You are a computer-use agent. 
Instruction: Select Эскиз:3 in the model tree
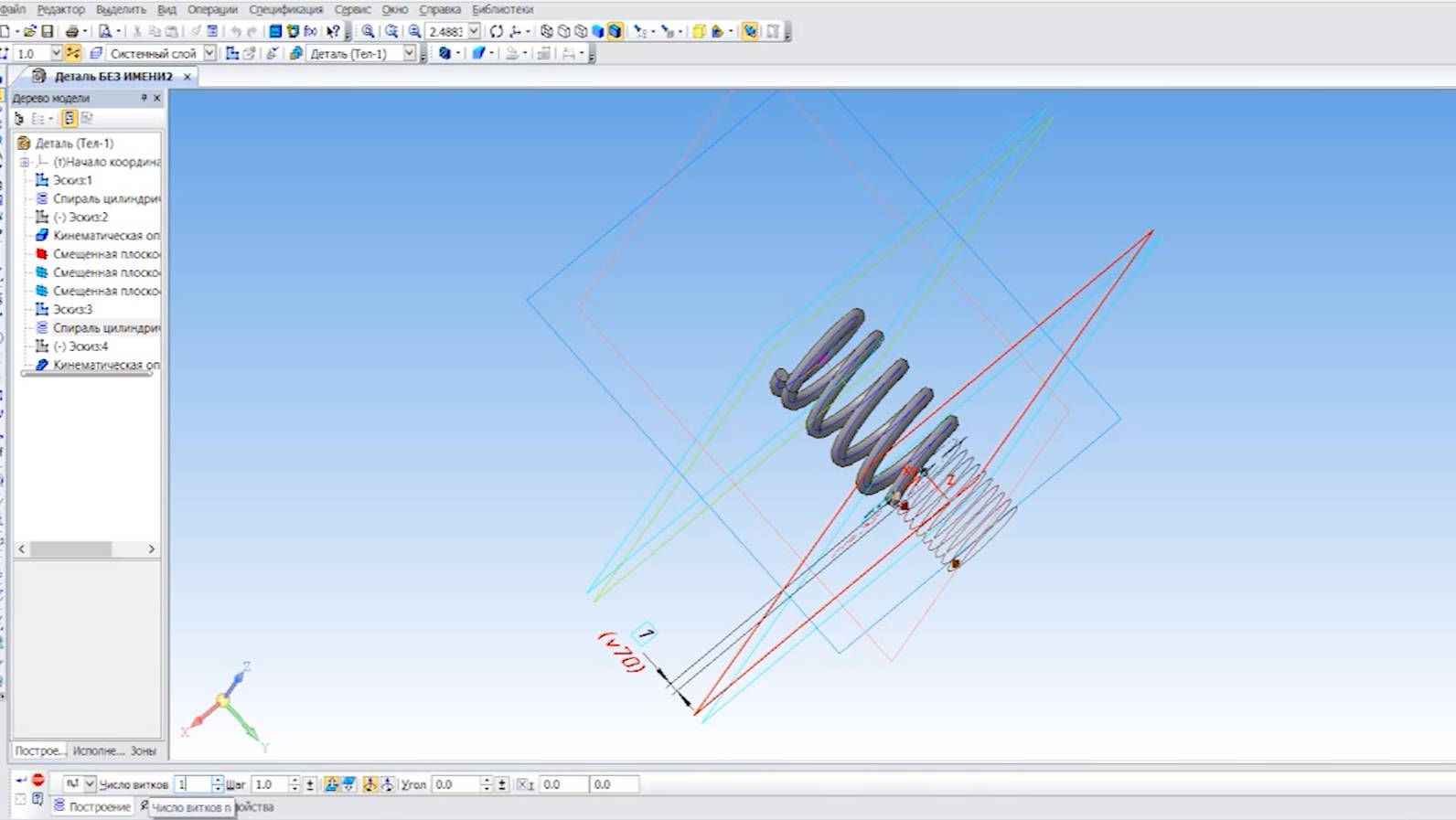(72, 309)
